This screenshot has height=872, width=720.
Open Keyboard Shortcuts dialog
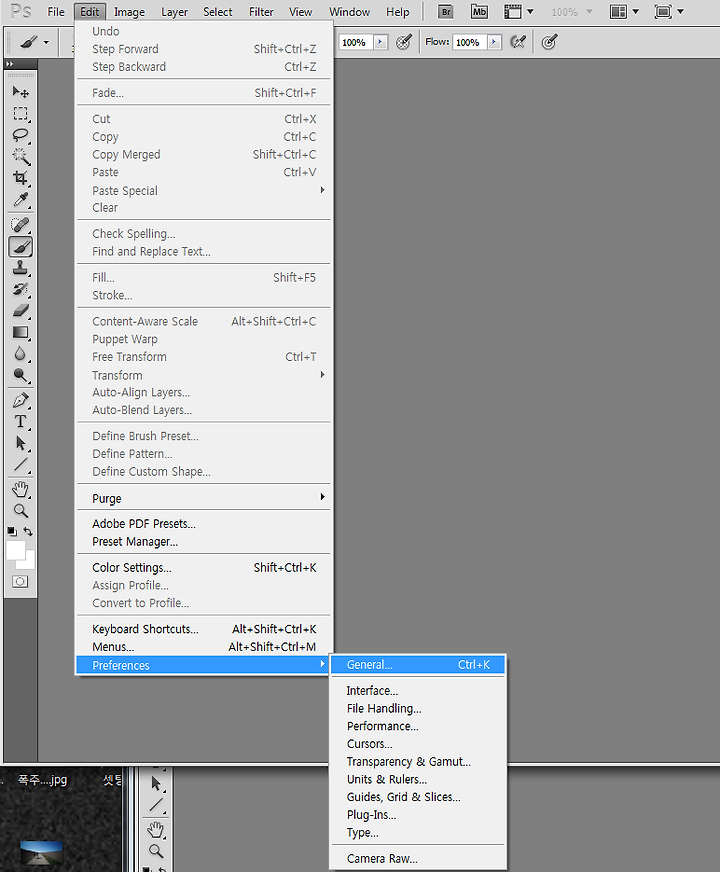pyautogui.click(x=203, y=629)
